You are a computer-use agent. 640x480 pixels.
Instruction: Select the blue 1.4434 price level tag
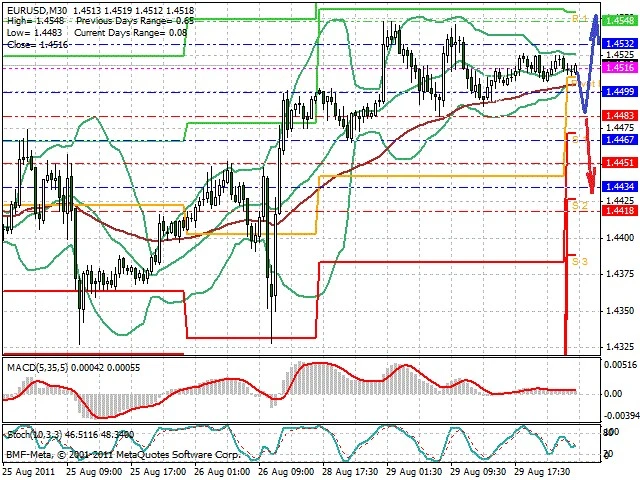[621, 187]
